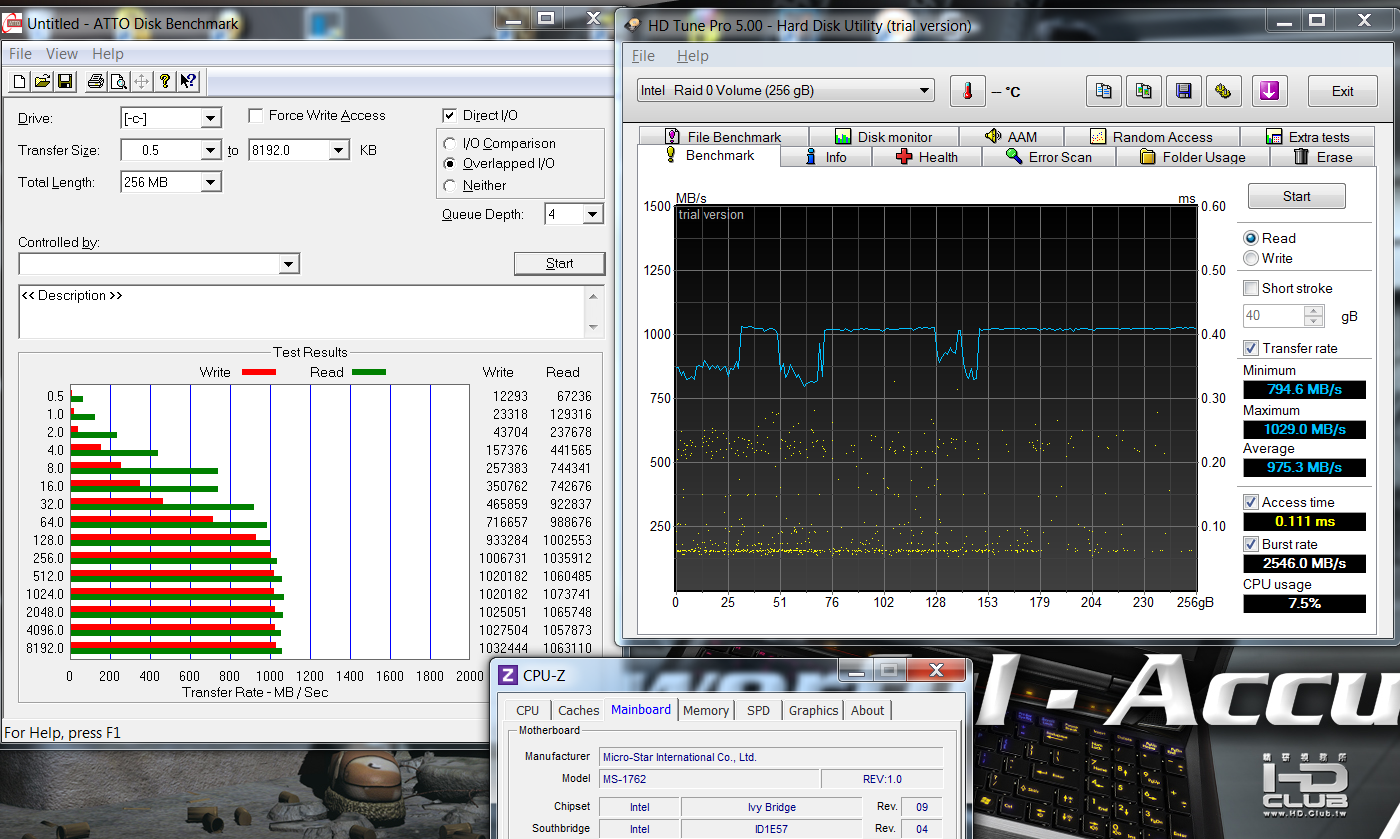Select the Write radio button in HD Tune
The width and height of the screenshot is (1400, 839).
1250,258
